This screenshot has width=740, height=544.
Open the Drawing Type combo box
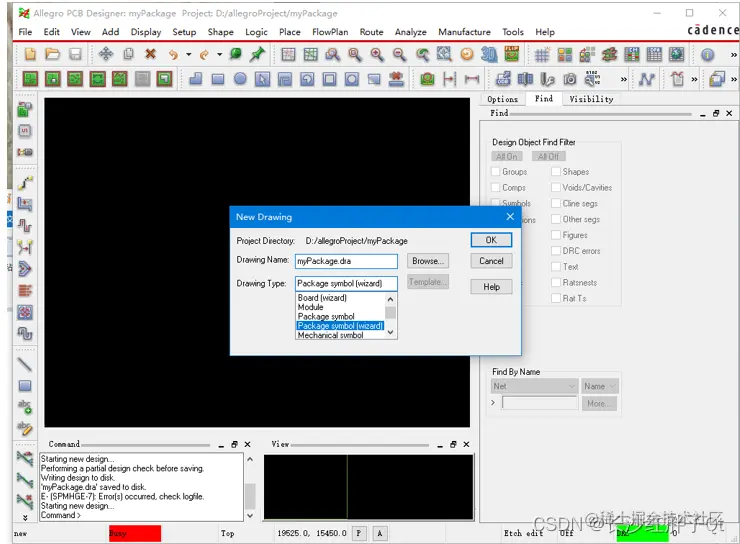346,283
